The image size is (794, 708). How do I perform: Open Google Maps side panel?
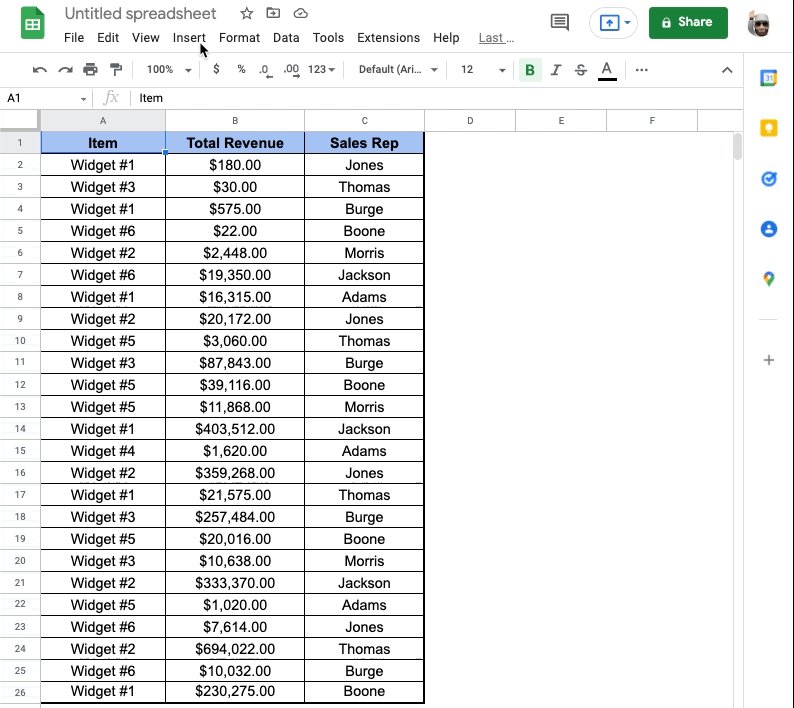click(769, 279)
